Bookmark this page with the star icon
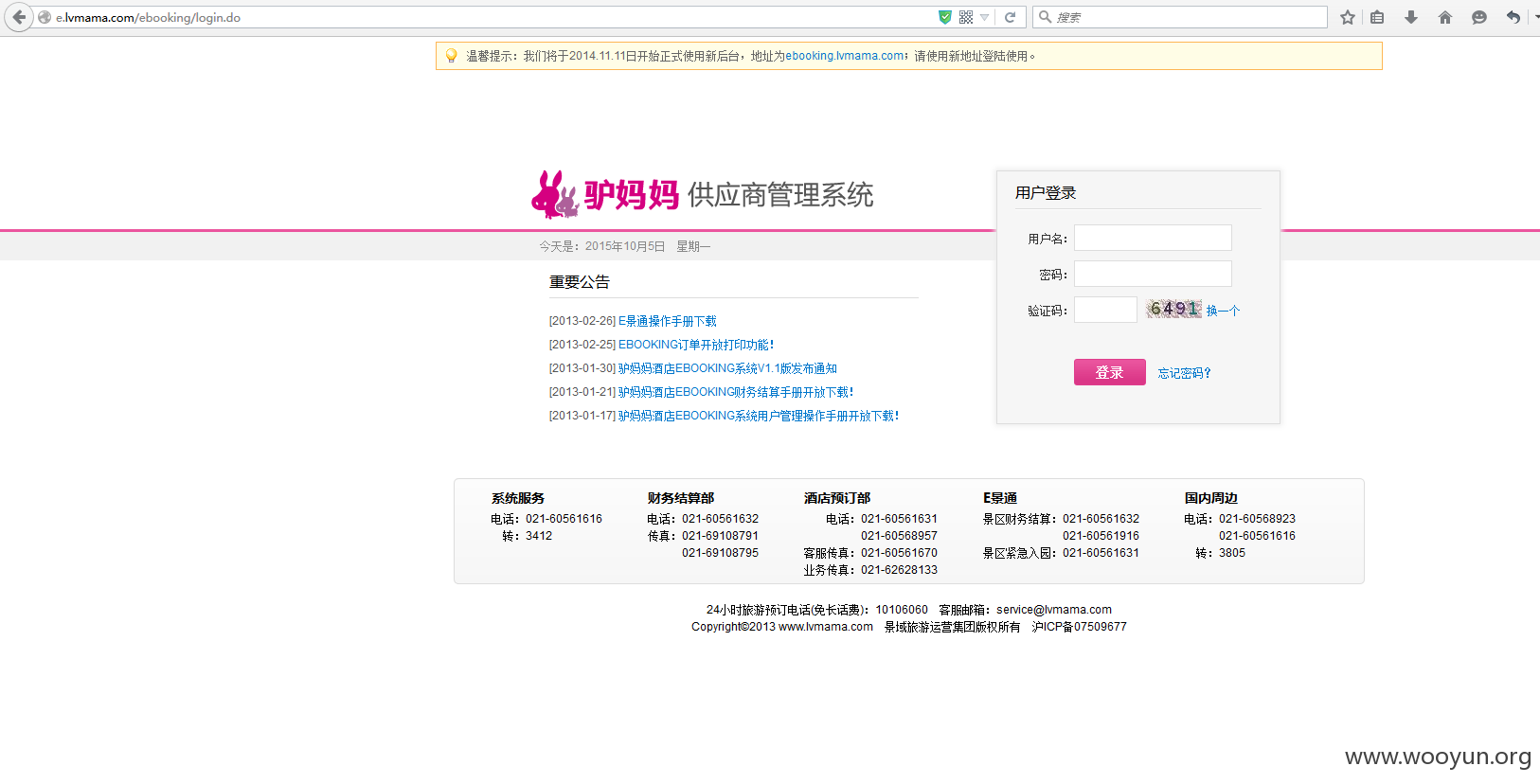The width and height of the screenshot is (1540, 784). click(x=1347, y=17)
